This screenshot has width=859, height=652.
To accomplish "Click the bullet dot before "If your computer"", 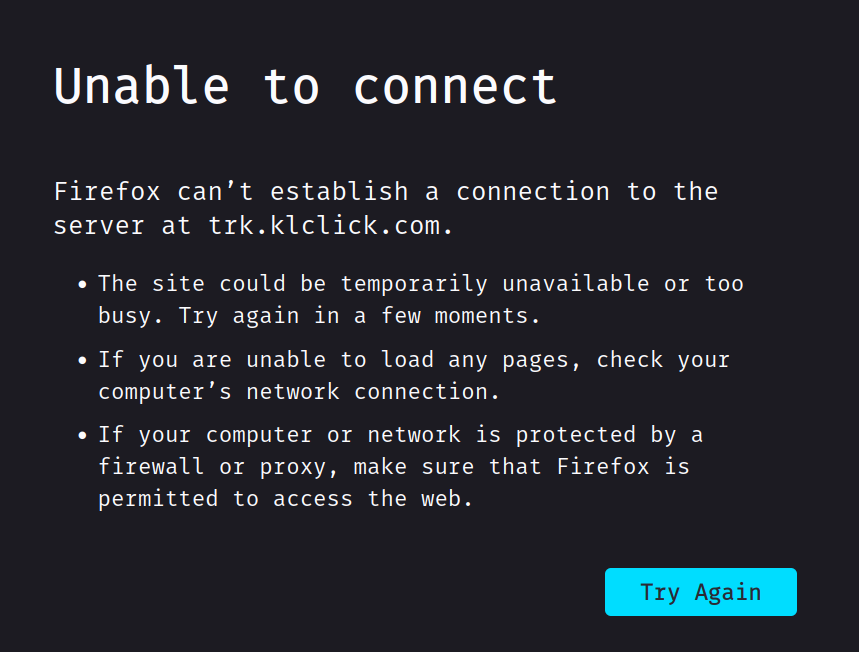I will point(82,436).
